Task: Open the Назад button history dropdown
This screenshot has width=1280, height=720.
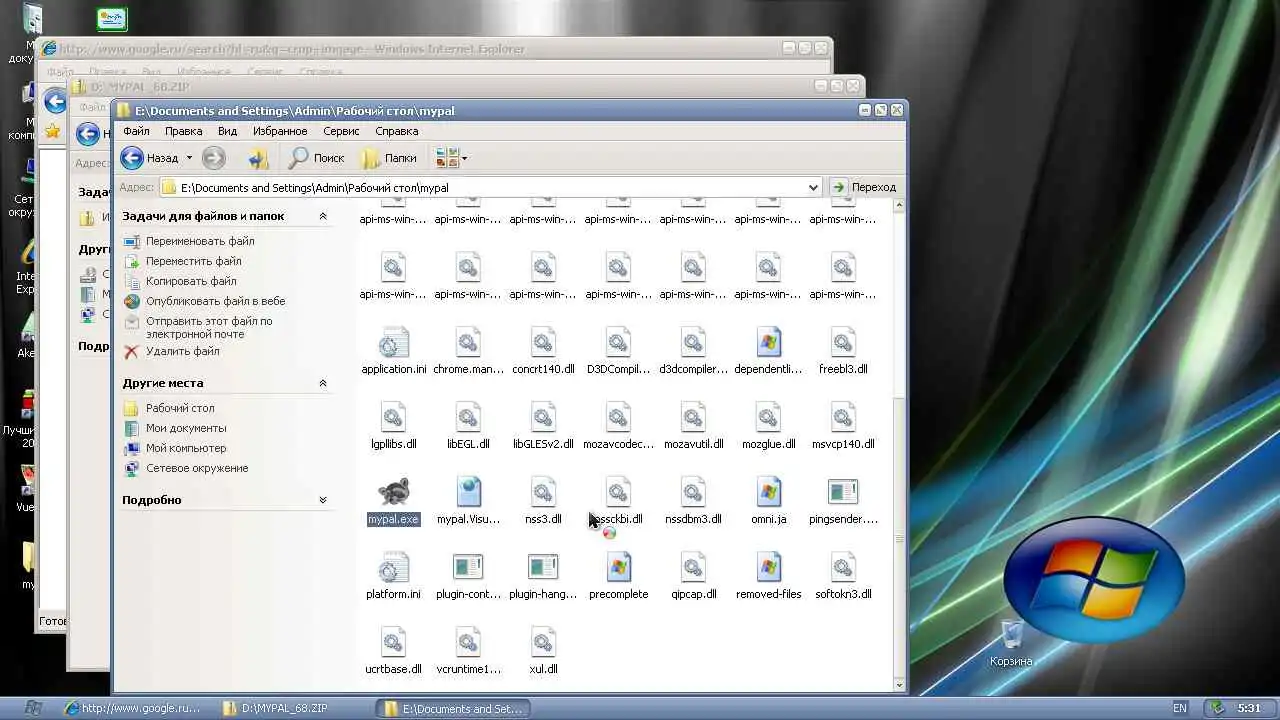Action: point(188,158)
